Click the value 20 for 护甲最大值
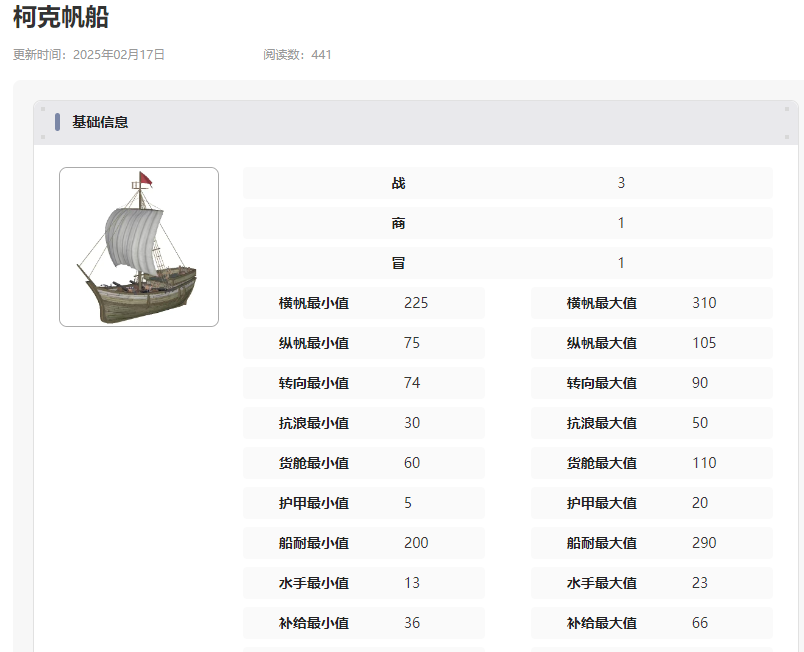This screenshot has width=804, height=652. pyautogui.click(x=700, y=503)
